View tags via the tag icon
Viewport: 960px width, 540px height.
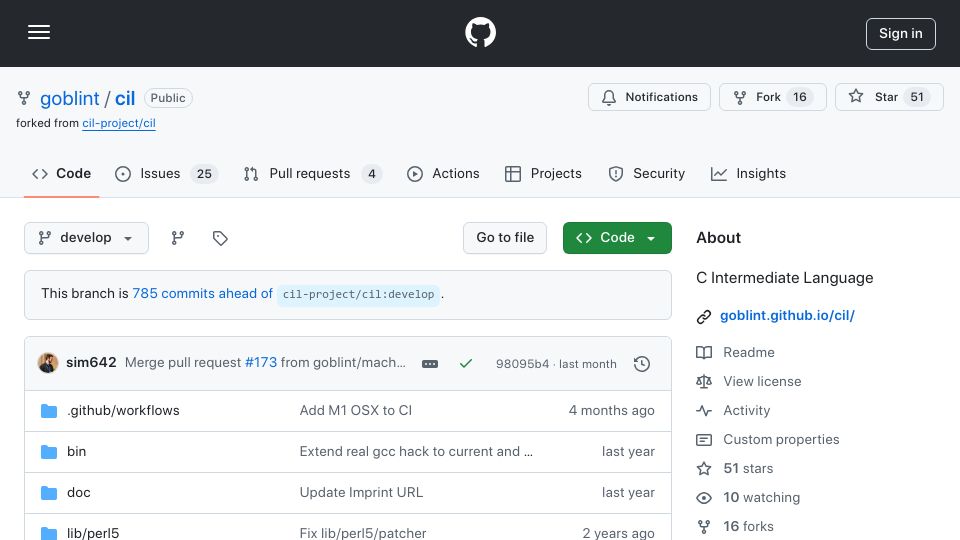coord(220,238)
